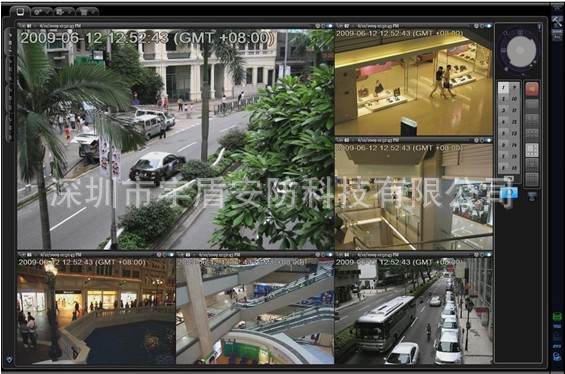Choose the four-split screen layout
Screen dimensions: 565x374
(532, 120)
